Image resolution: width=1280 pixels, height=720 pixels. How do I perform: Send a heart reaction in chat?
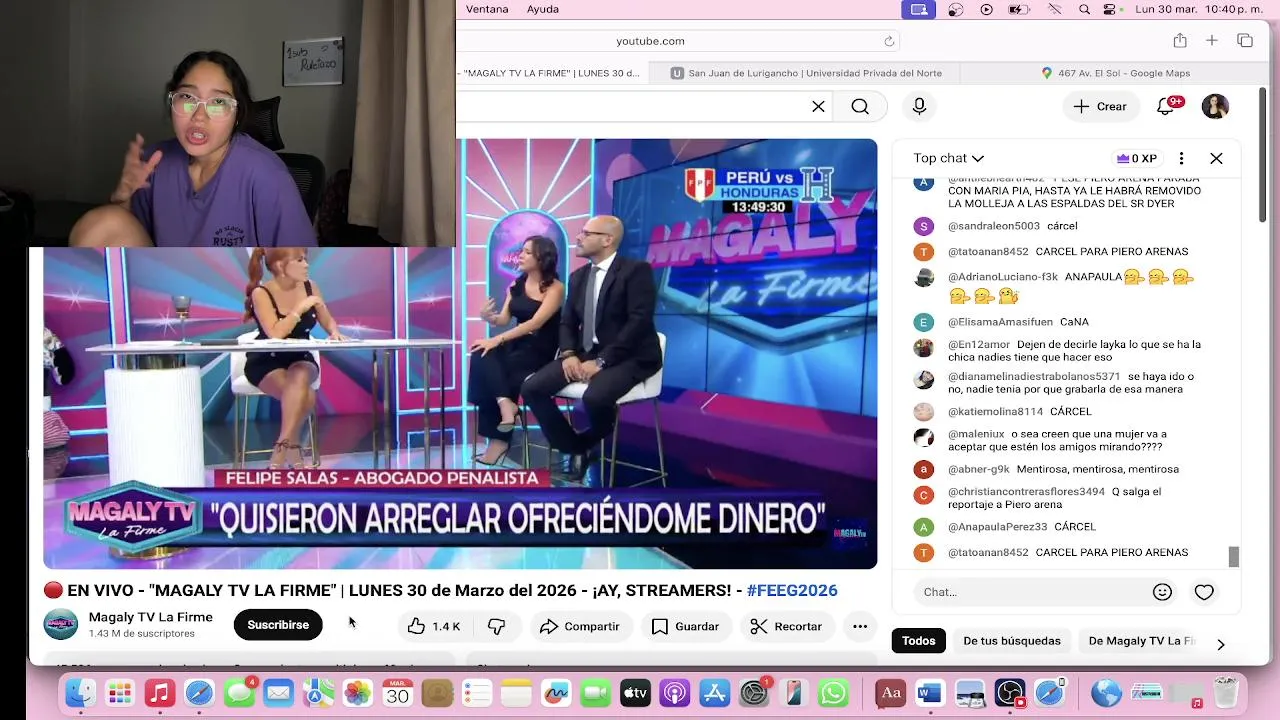coord(1204,592)
